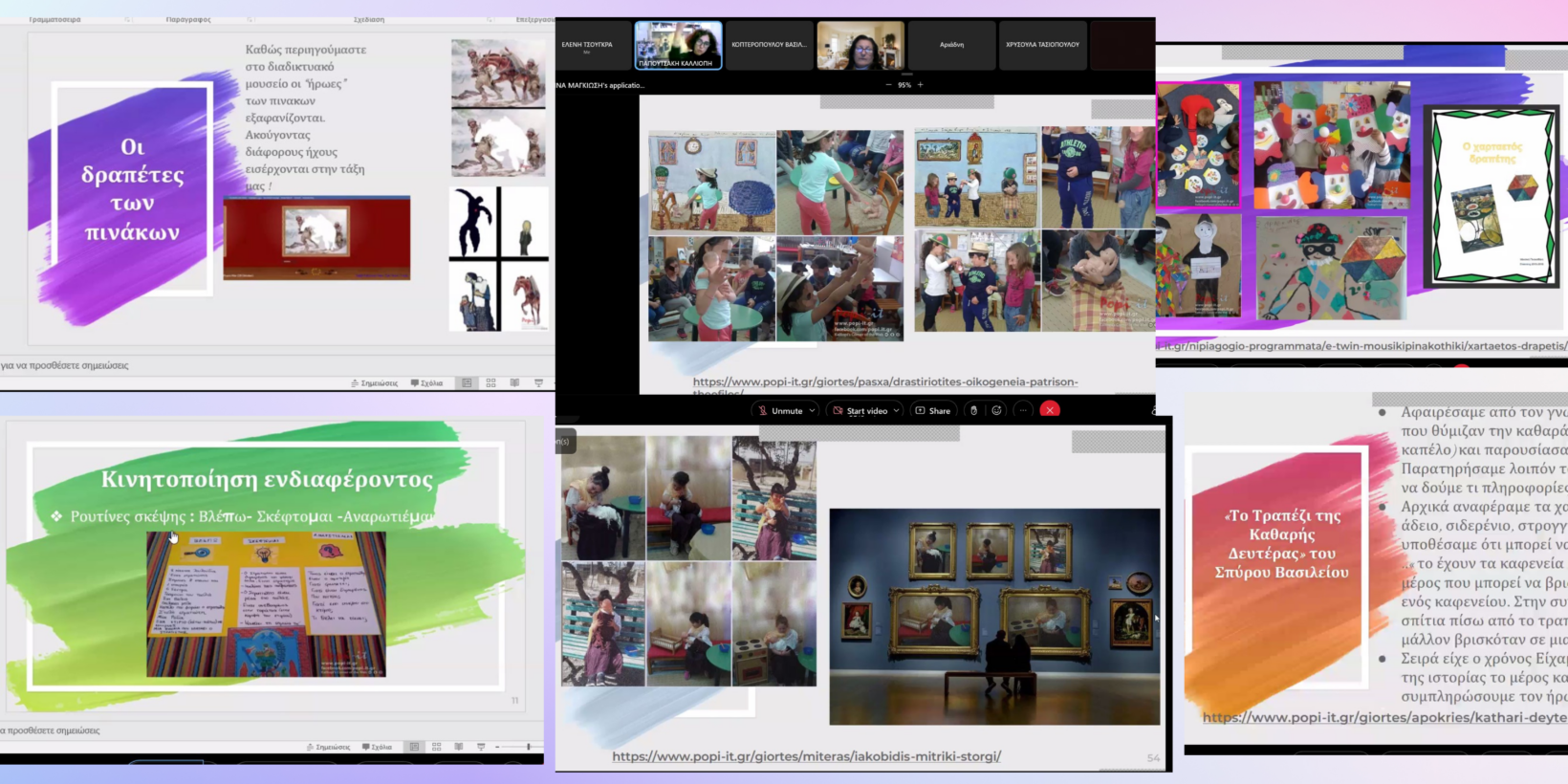The width and height of the screenshot is (1568, 784).
Task: Switch to reading view in upper PowerPoint
Action: click(x=514, y=383)
